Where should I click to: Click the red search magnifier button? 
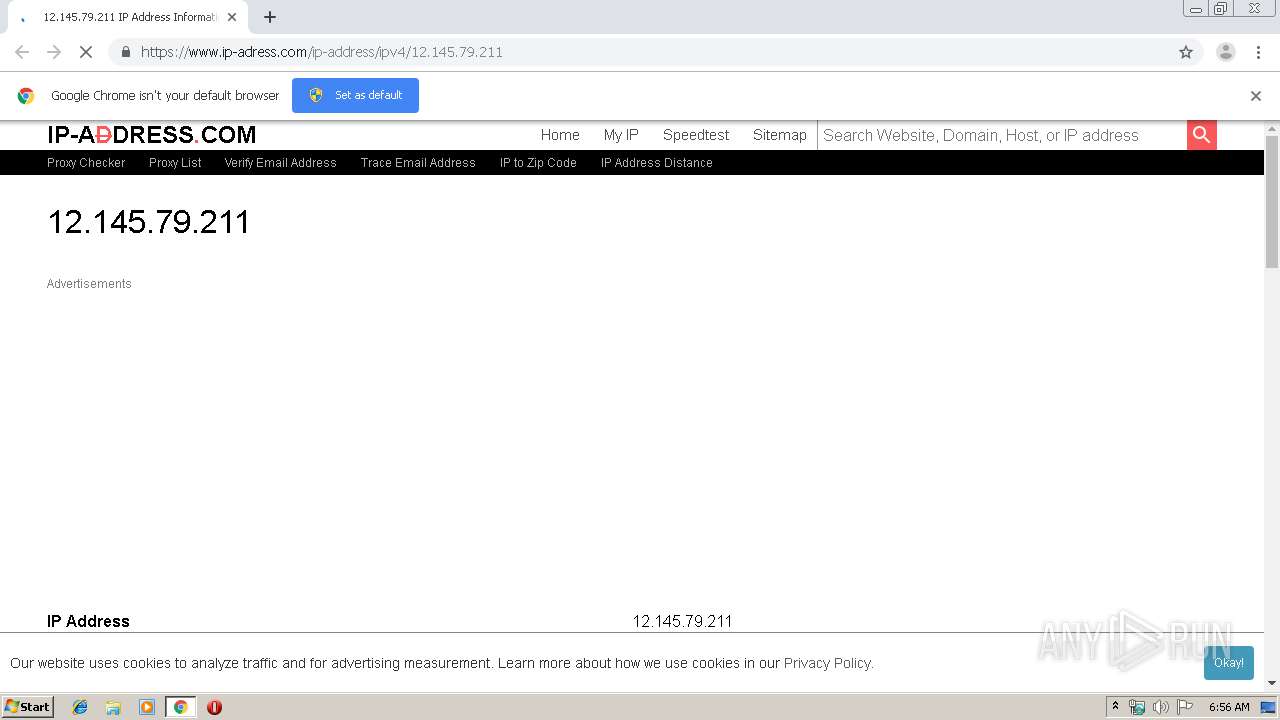click(x=1202, y=135)
